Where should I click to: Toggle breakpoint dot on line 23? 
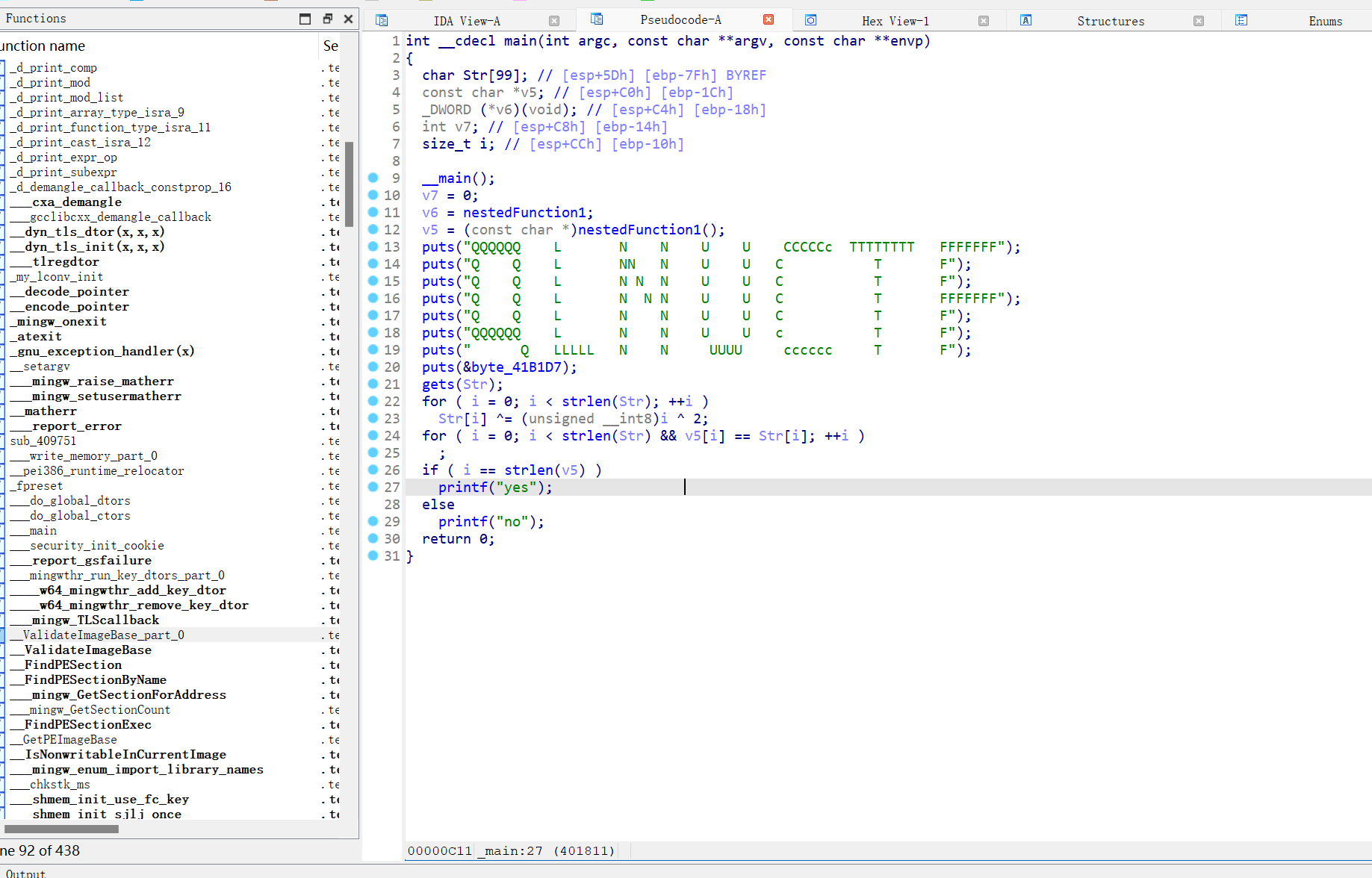(373, 418)
